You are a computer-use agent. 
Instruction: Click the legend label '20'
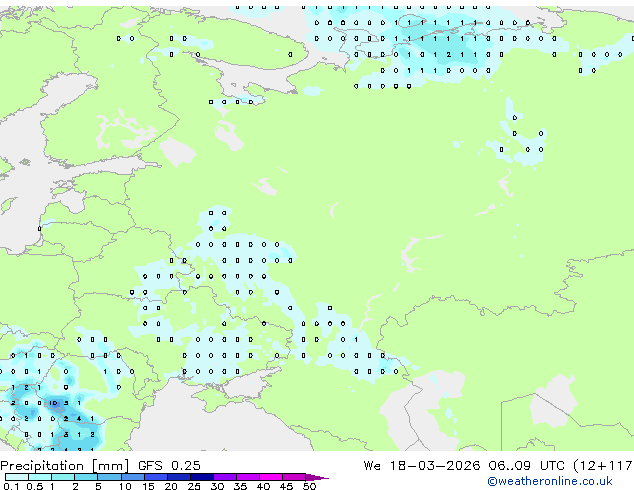(x=171, y=486)
